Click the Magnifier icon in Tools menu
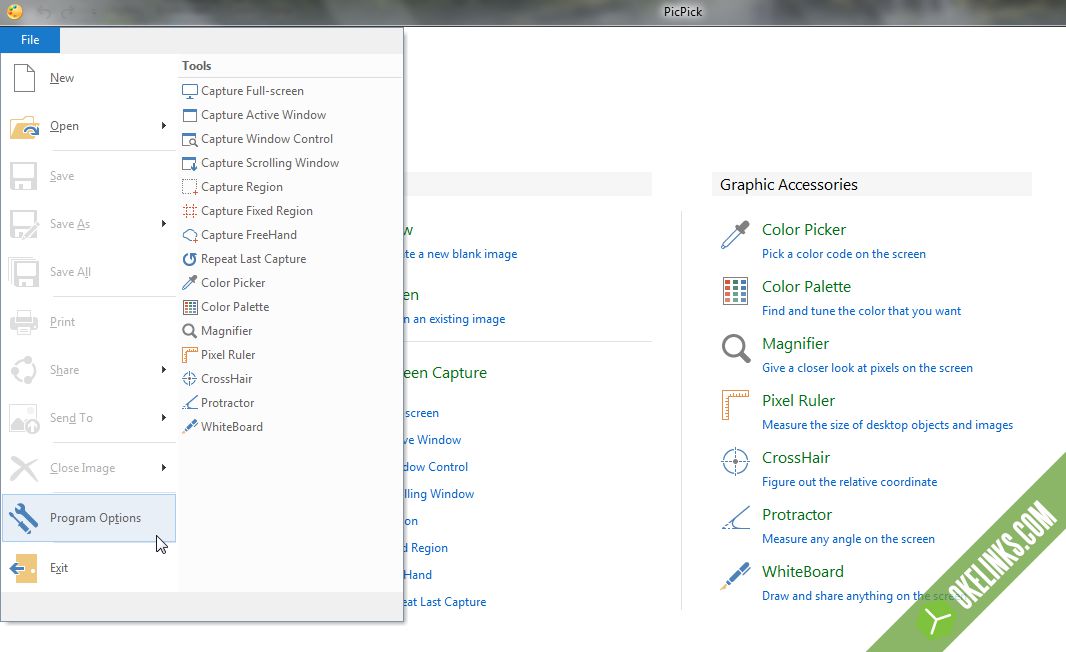 190,331
